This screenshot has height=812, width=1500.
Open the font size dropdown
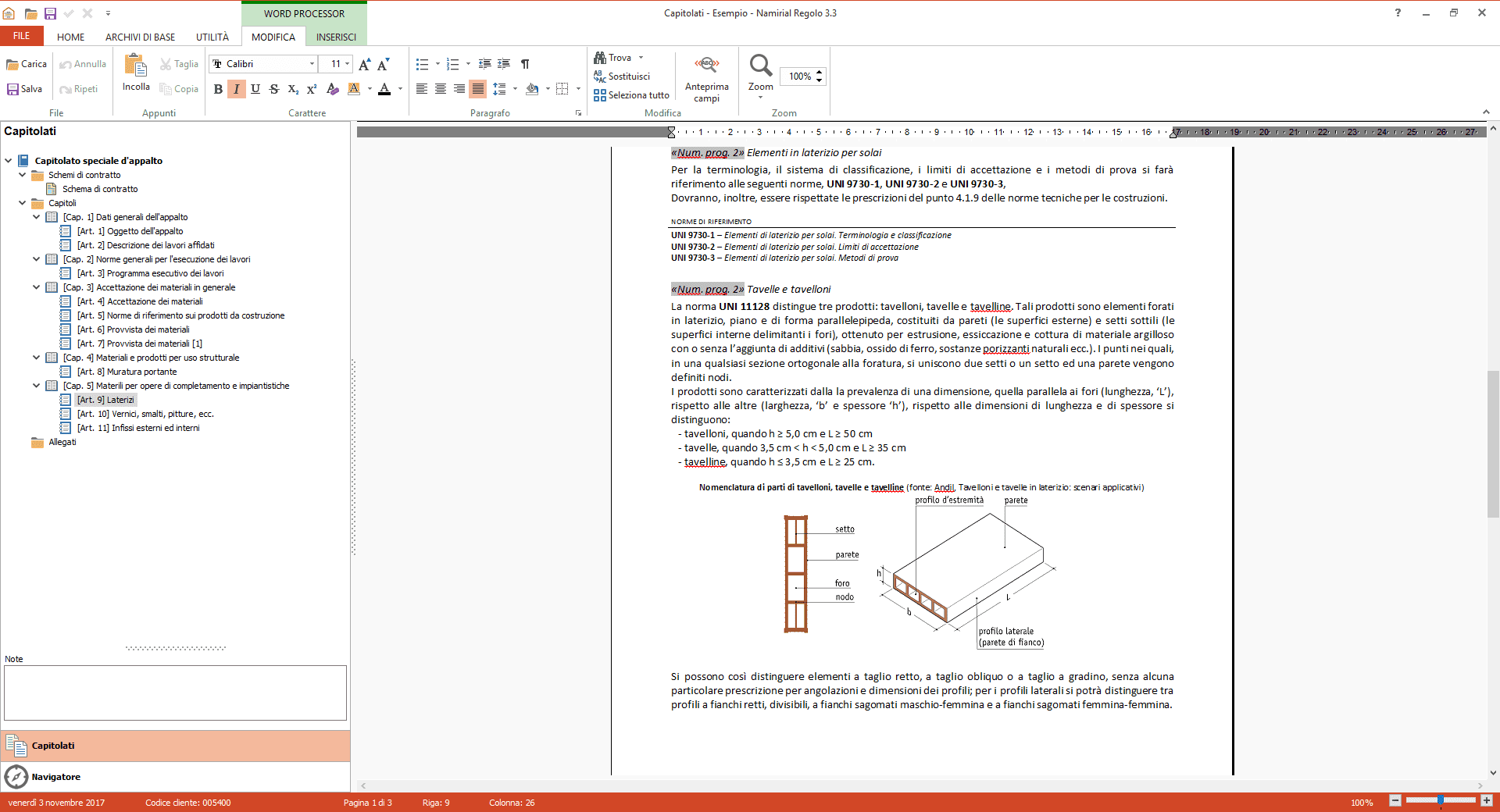click(347, 64)
